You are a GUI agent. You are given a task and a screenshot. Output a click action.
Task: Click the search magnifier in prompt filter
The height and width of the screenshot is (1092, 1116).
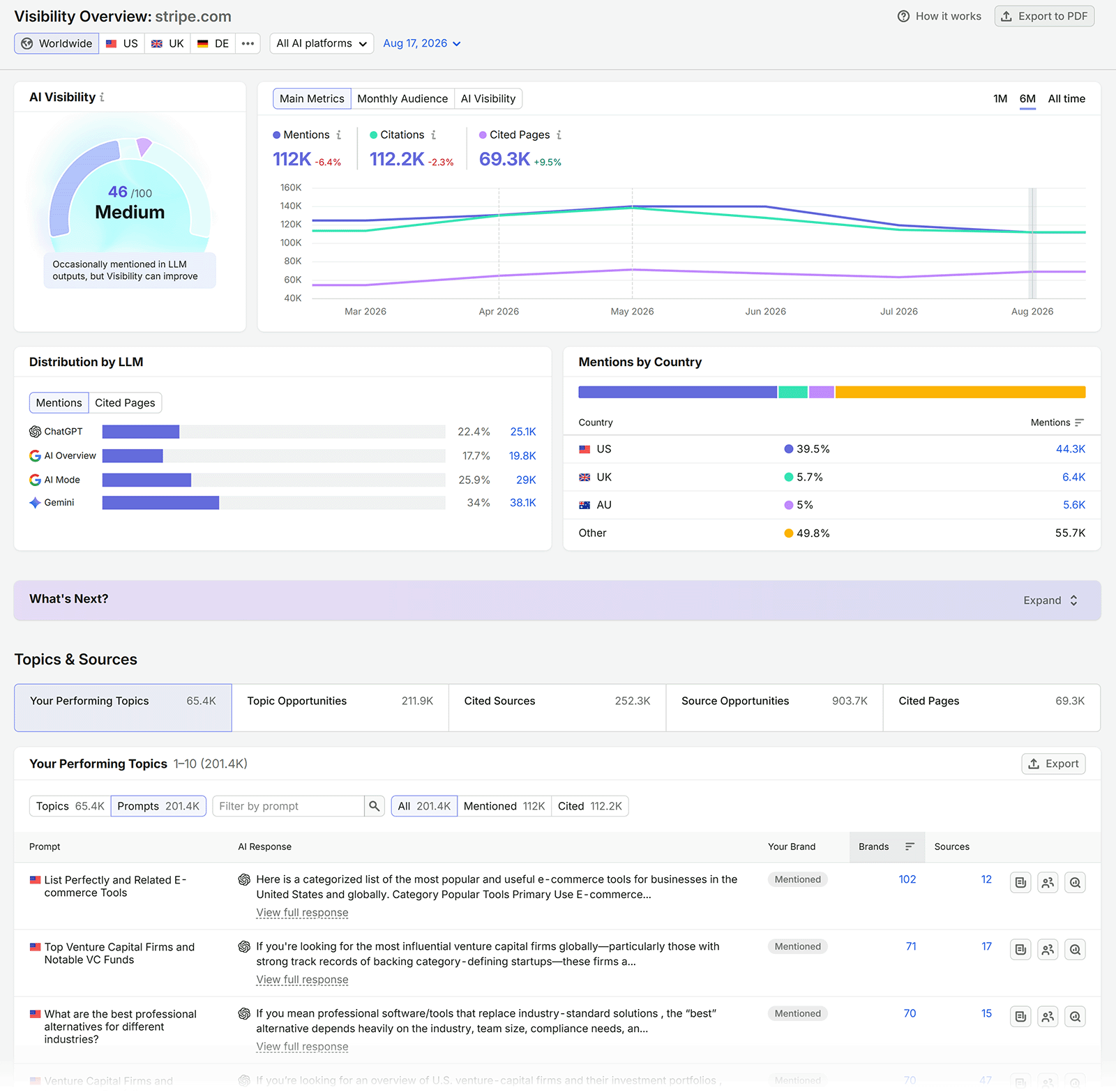(375, 806)
